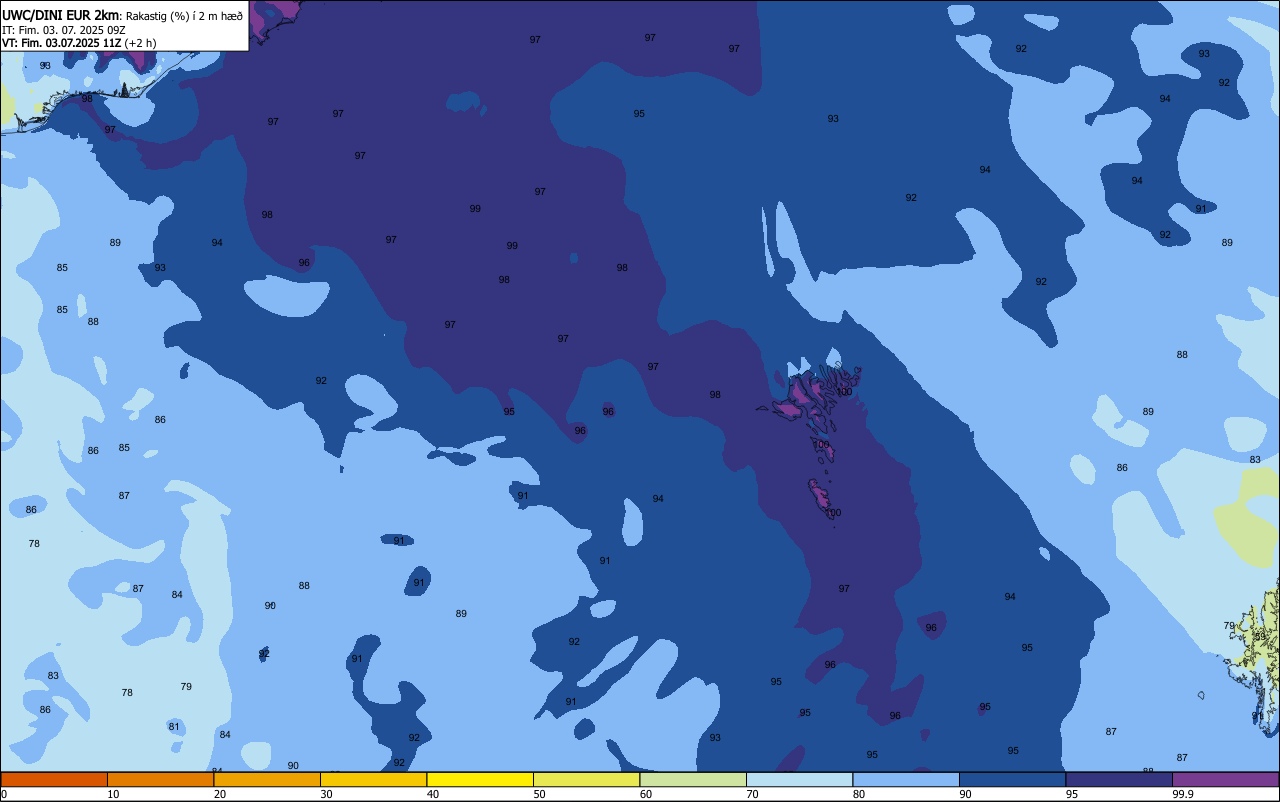Select the "20" legend scale label
1280x802 pixels.
coord(220,794)
